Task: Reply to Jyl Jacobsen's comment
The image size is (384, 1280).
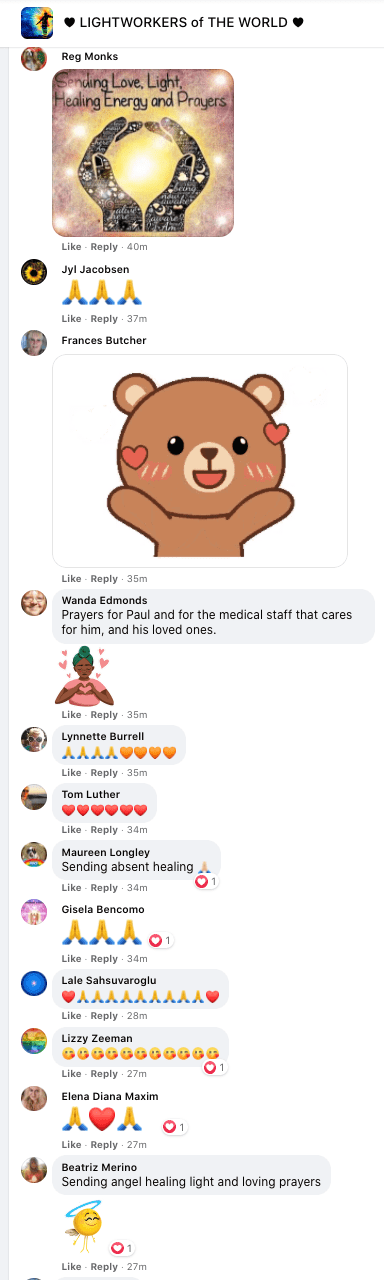Action: 104,318
